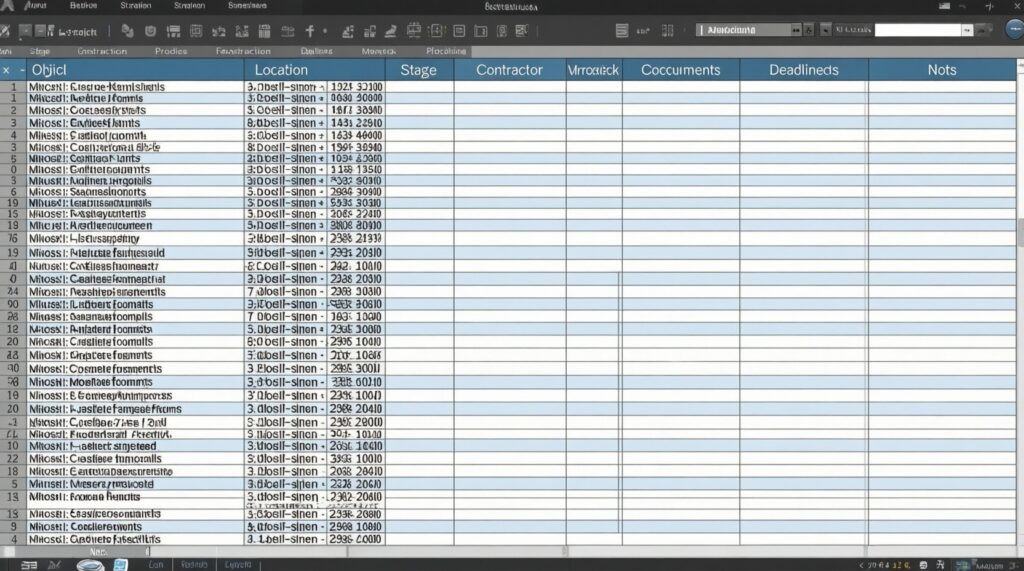1024x571 pixels.
Task: Open the Bestion menu
Action: tap(83, 5)
